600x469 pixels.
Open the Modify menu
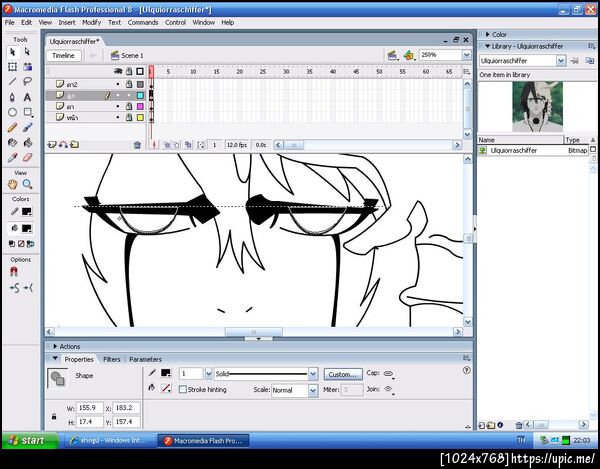[92, 23]
